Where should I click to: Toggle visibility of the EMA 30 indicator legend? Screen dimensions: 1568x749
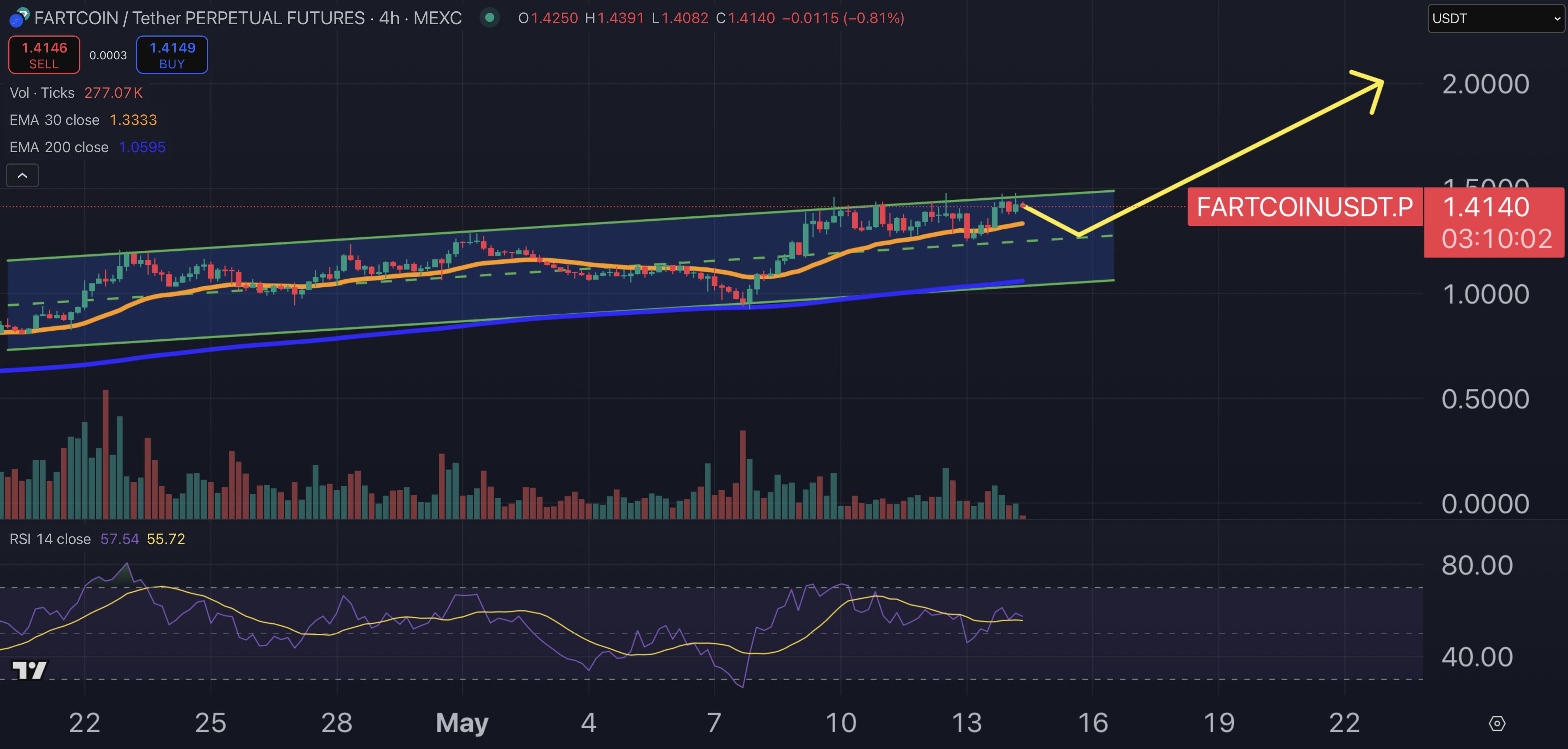click(x=55, y=120)
